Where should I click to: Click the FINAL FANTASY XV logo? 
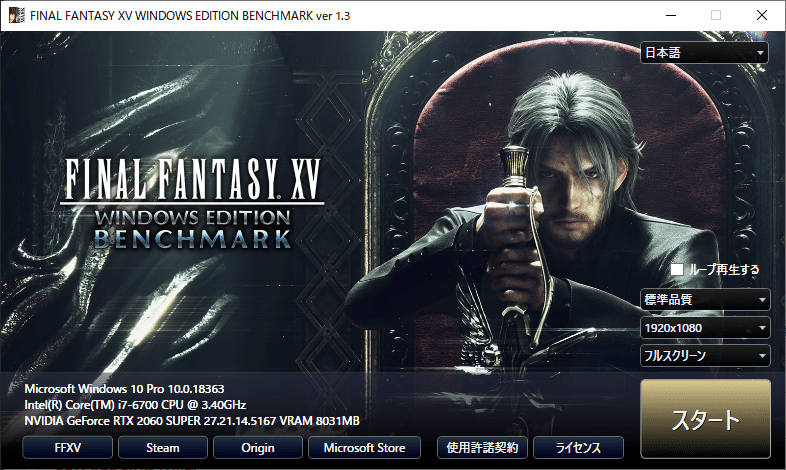tap(192, 203)
